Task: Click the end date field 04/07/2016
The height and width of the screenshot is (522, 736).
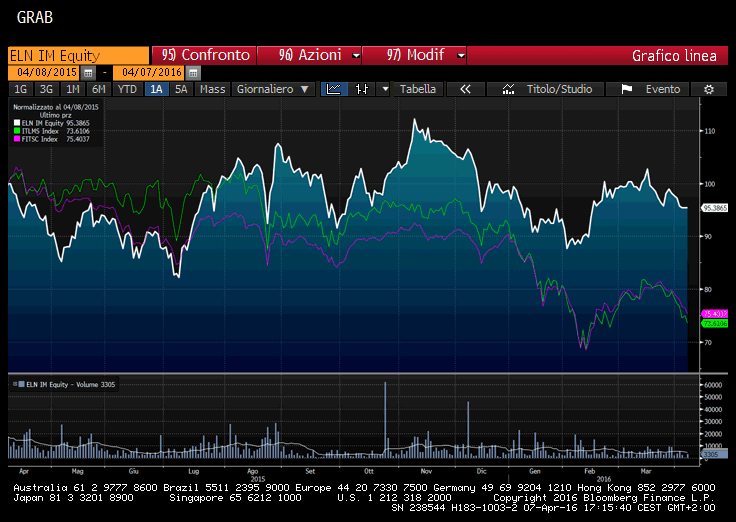Action: click(x=150, y=73)
